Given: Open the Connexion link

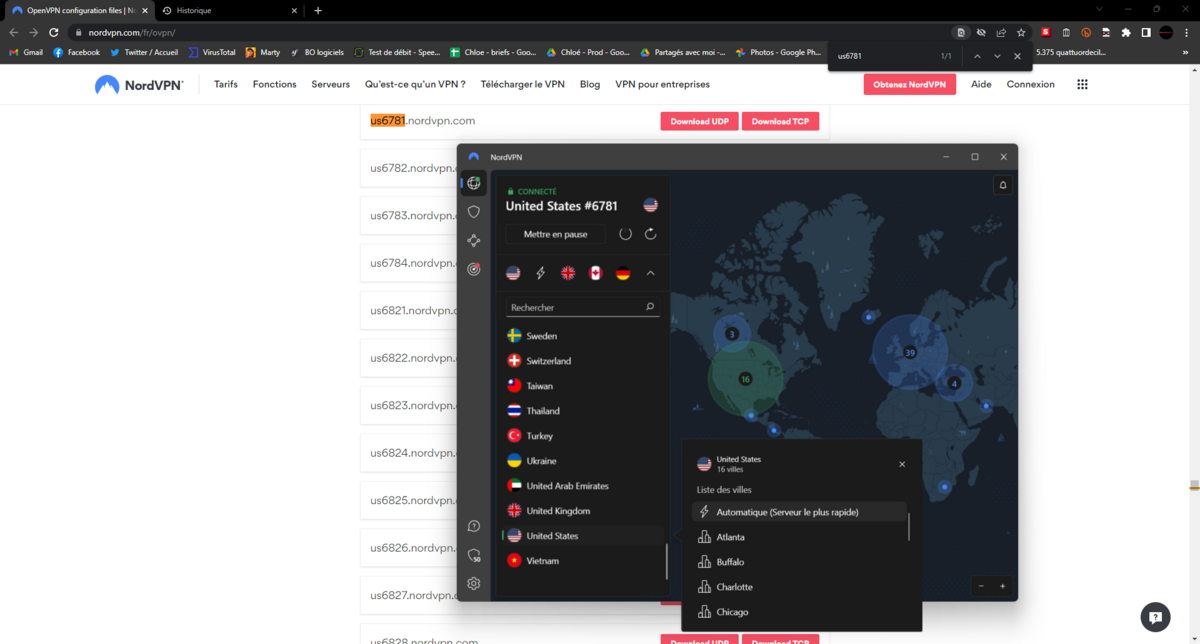Looking at the screenshot, I should (1031, 84).
